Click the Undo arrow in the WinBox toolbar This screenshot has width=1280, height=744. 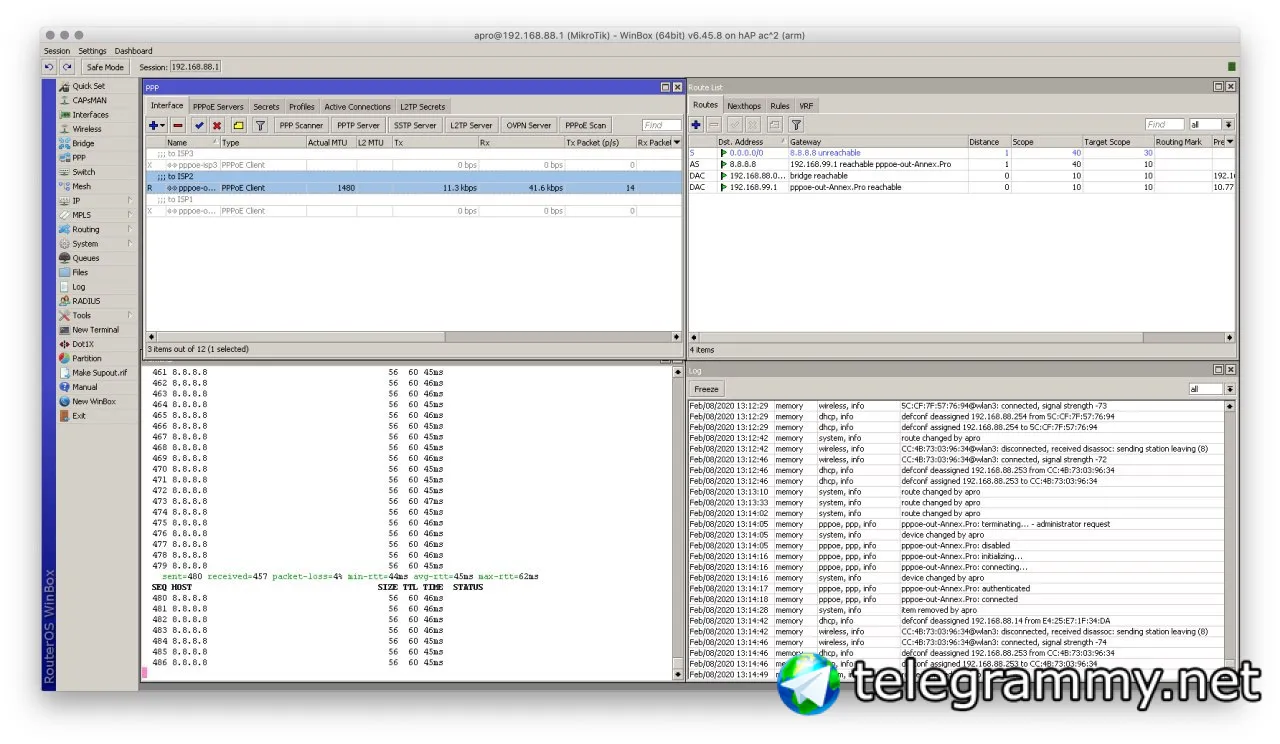pyautogui.click(x=49, y=67)
